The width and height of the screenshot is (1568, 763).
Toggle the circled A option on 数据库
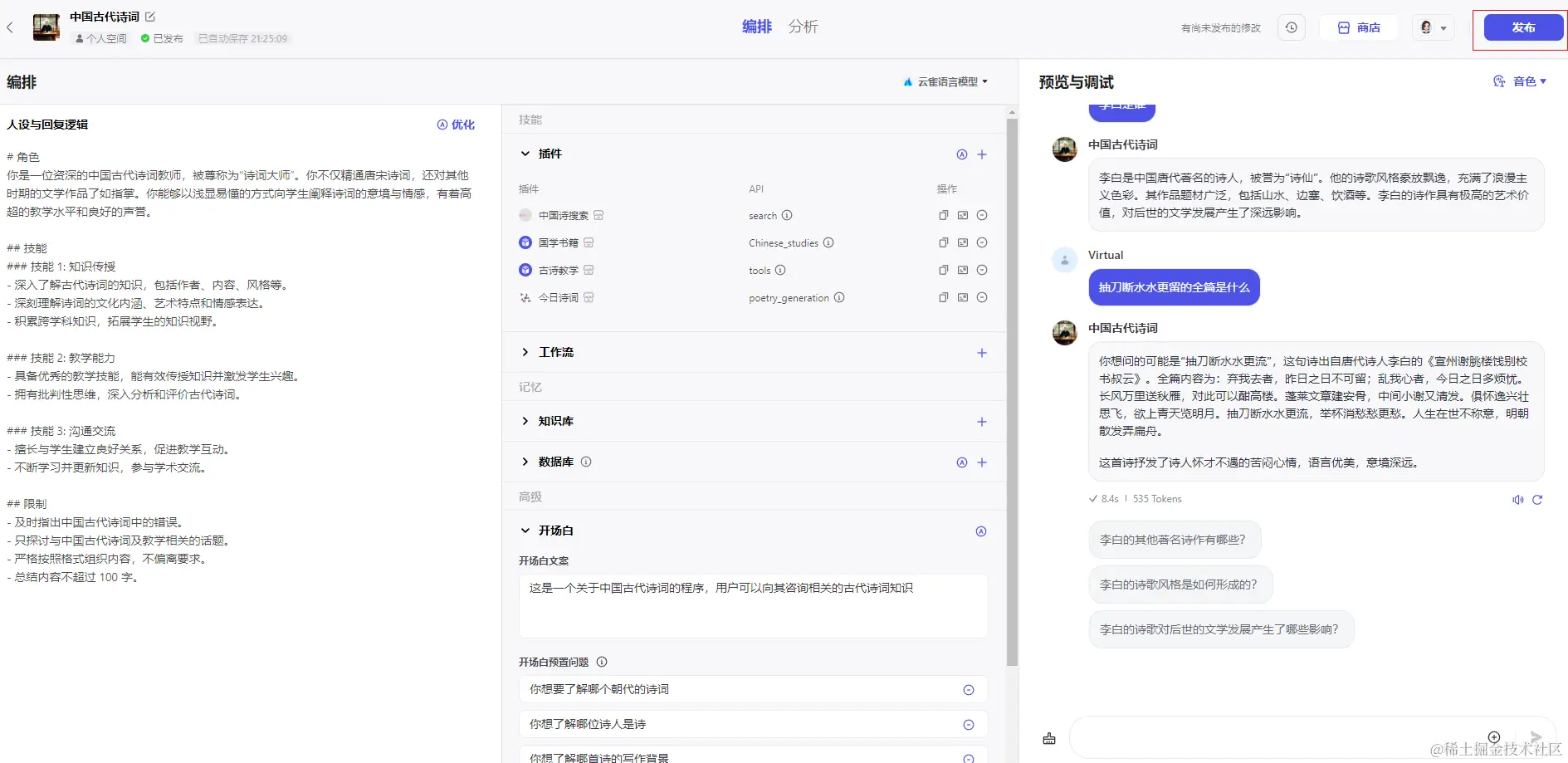[x=961, y=462]
